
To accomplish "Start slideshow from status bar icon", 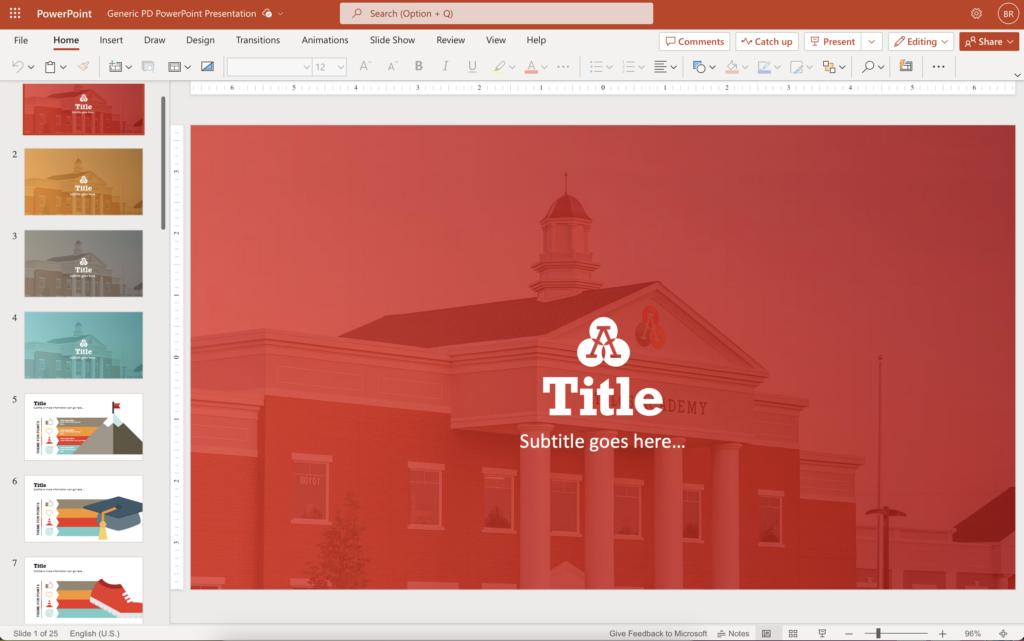I will point(822,633).
